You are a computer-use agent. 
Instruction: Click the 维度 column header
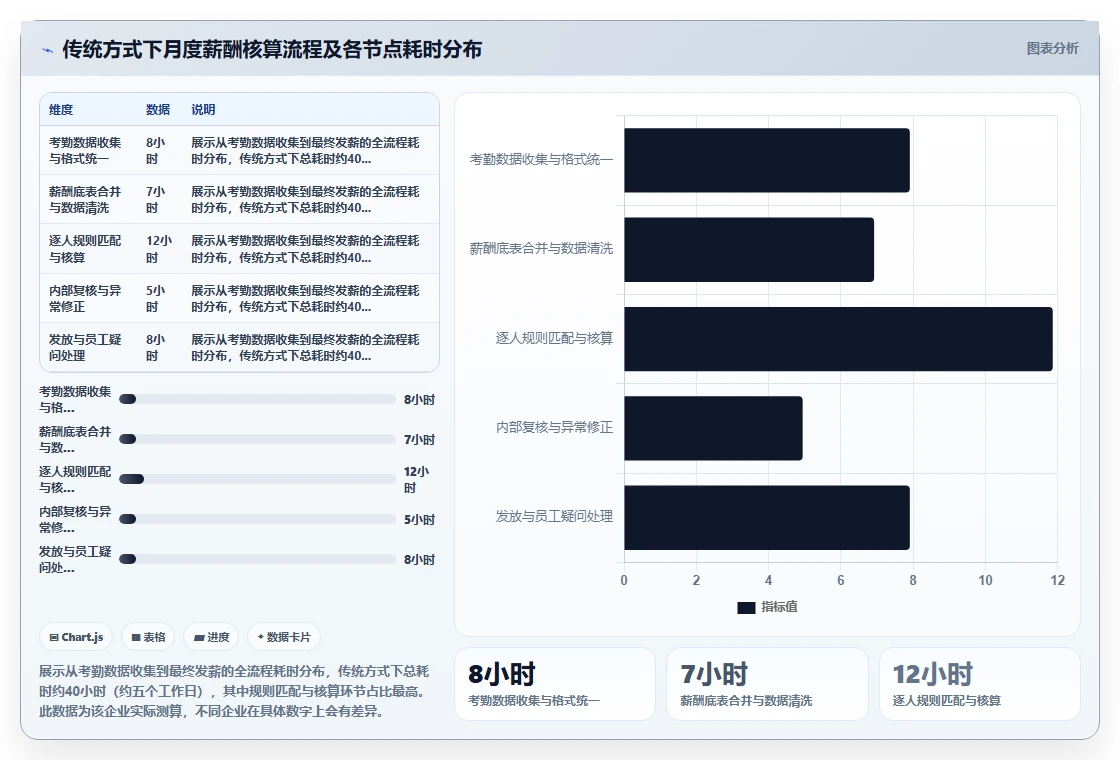(x=61, y=109)
